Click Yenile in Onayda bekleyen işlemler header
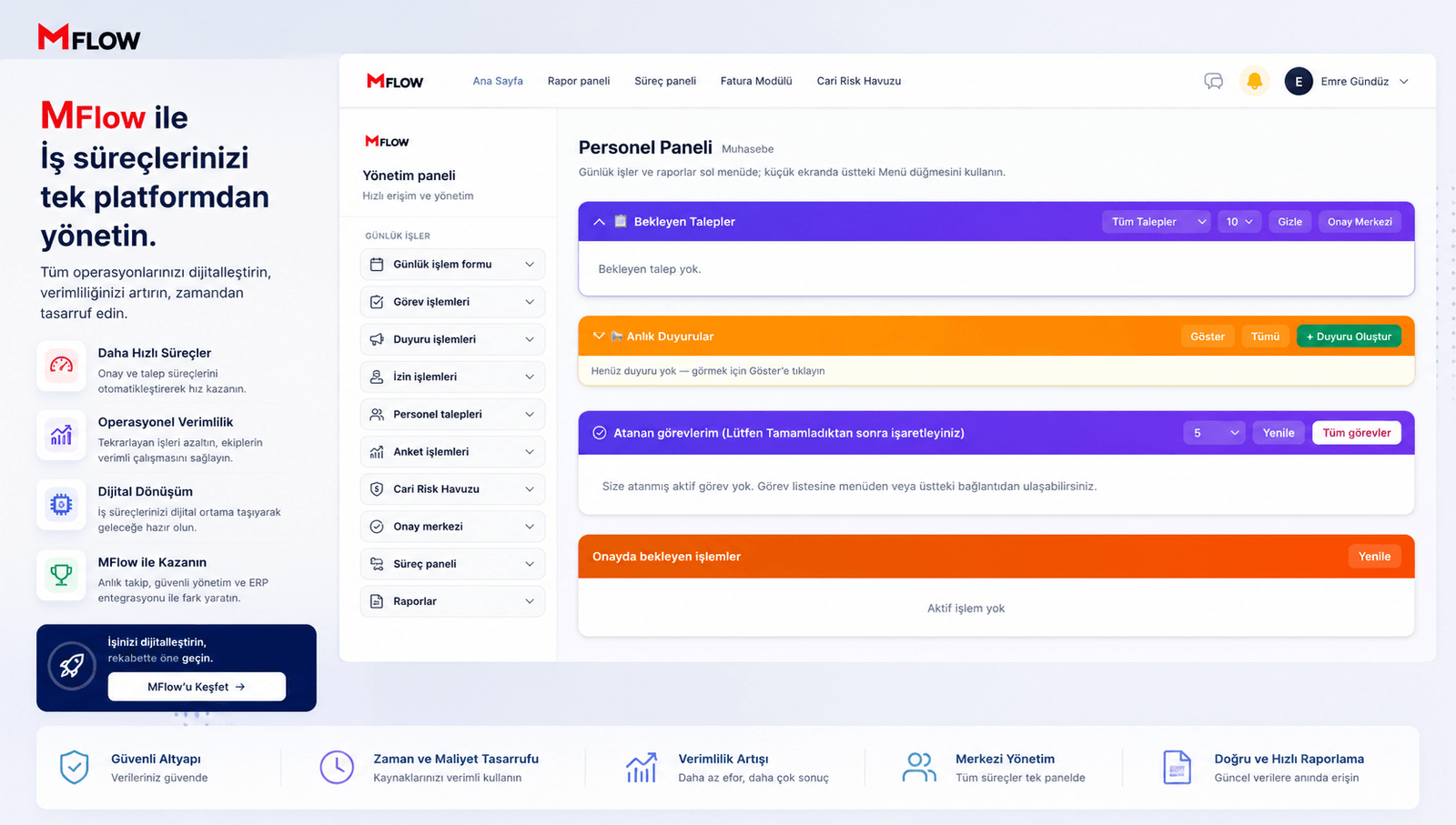This screenshot has height=825, width=1456. click(x=1374, y=557)
